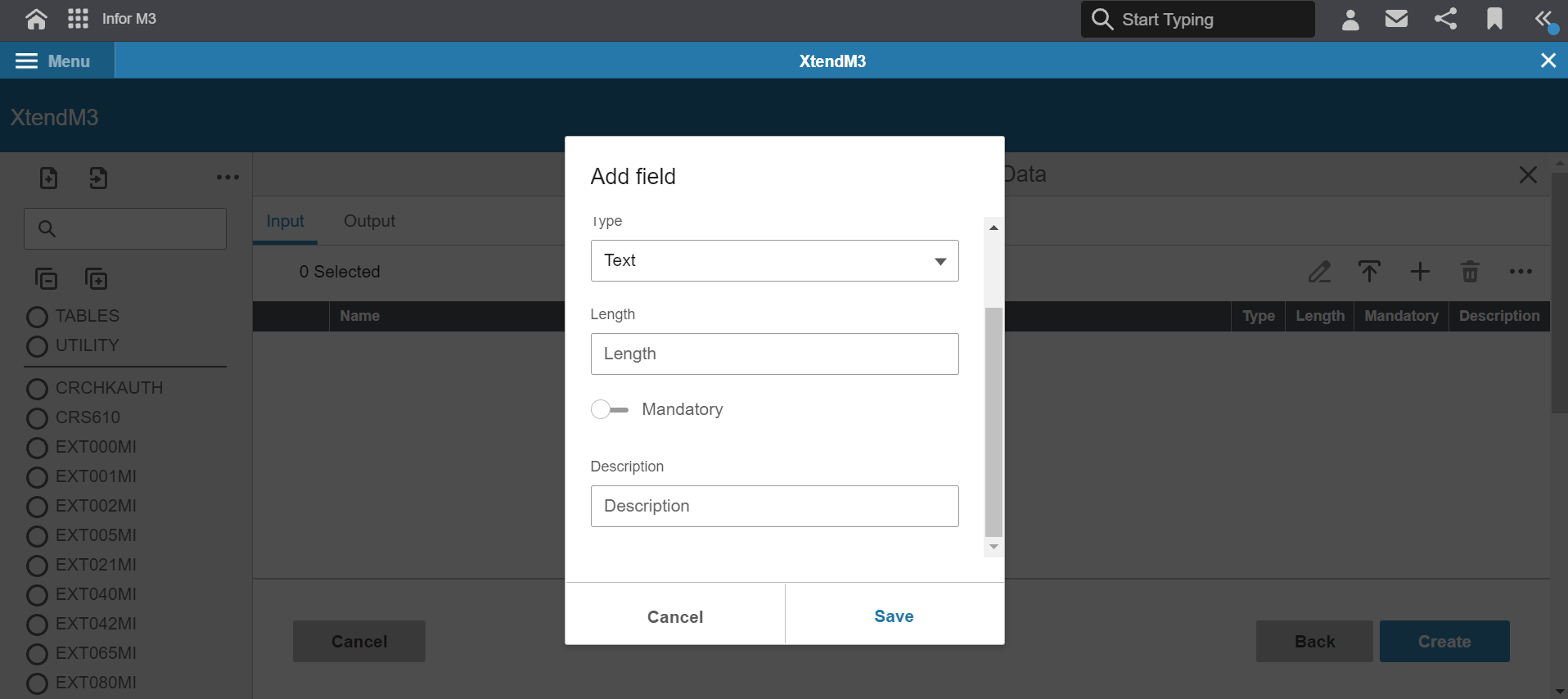Select the CRS610 radio item
The image size is (1568, 699).
(37, 418)
